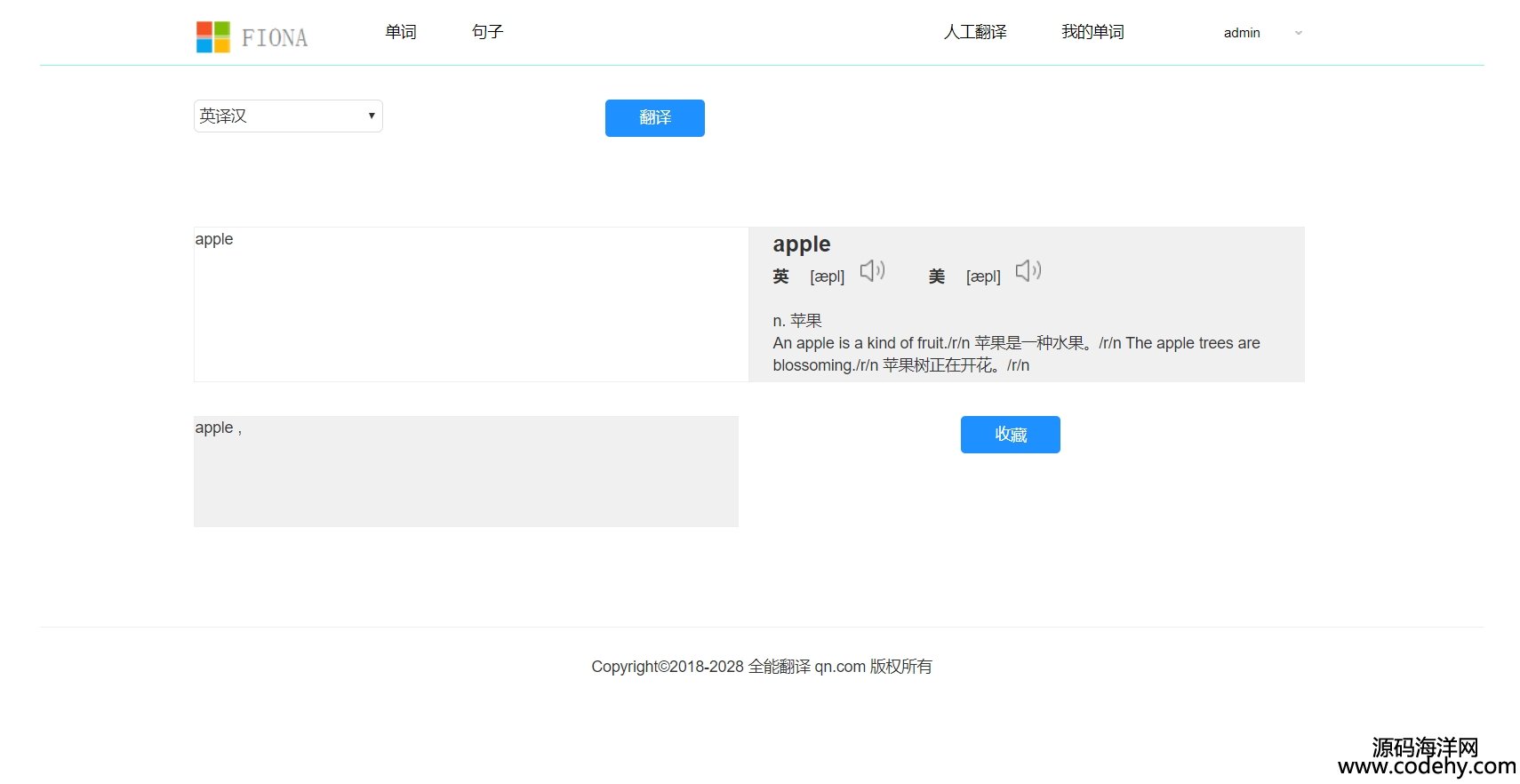Open 人工翻译 from the navigation

pos(974,32)
